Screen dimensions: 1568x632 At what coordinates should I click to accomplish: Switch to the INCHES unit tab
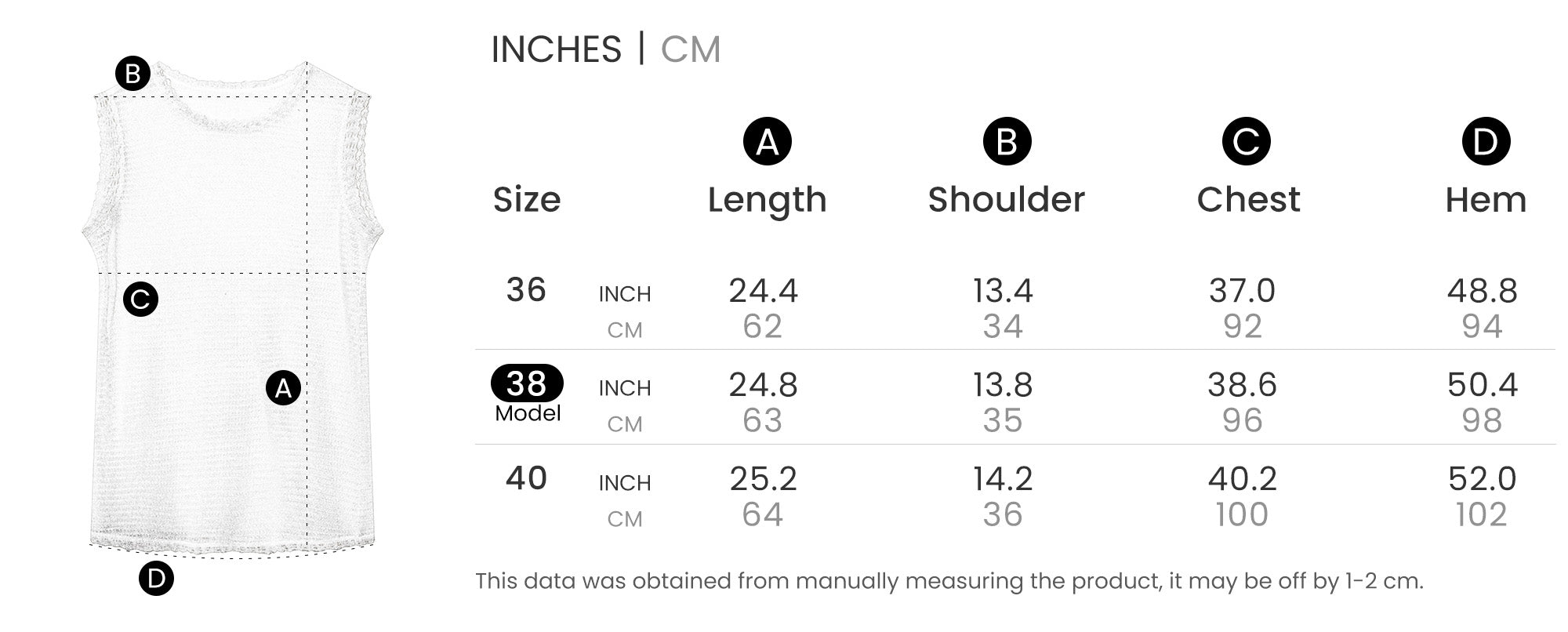pos(556,49)
